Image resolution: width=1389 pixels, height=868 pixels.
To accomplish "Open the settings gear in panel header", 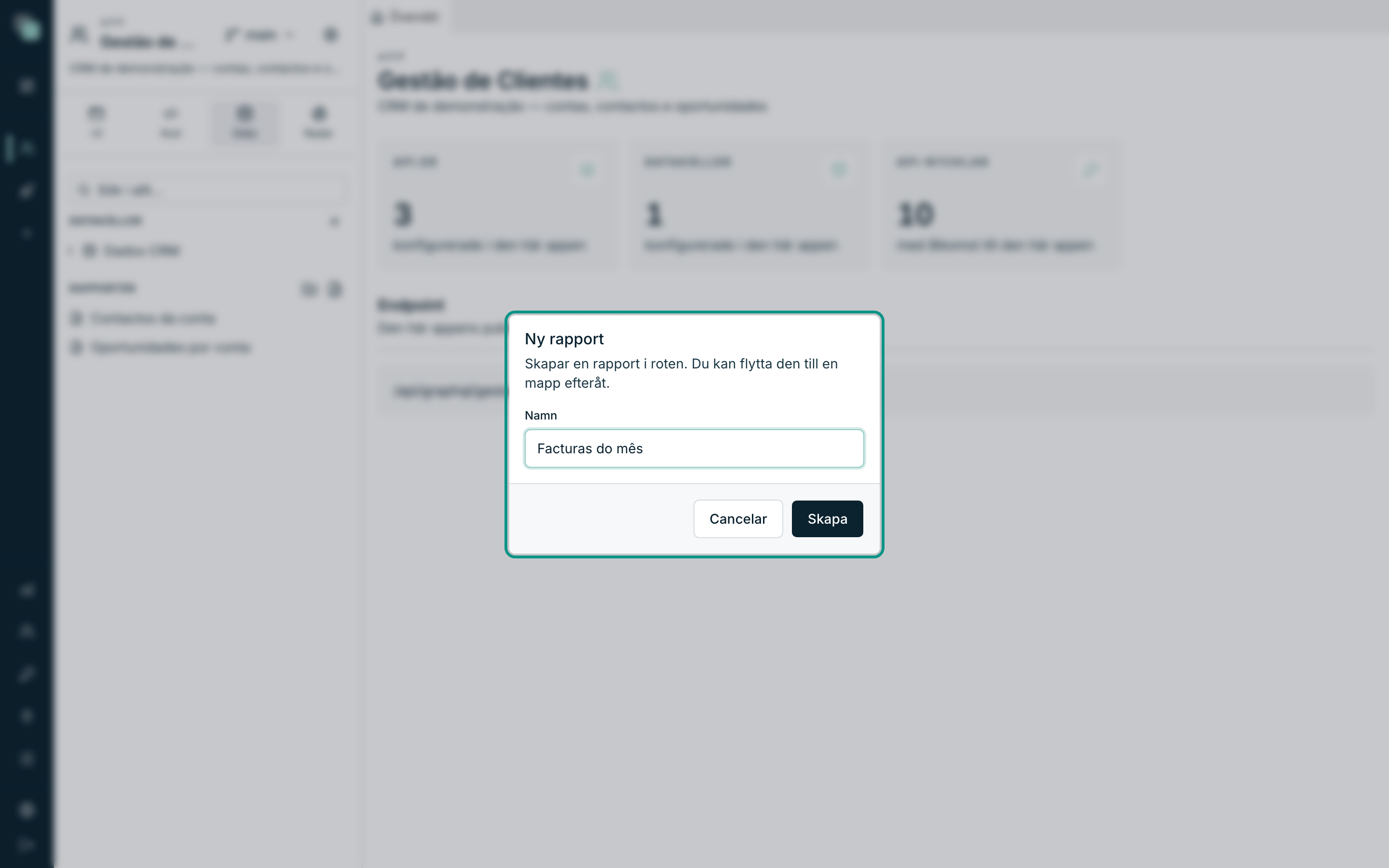I will coord(330,35).
